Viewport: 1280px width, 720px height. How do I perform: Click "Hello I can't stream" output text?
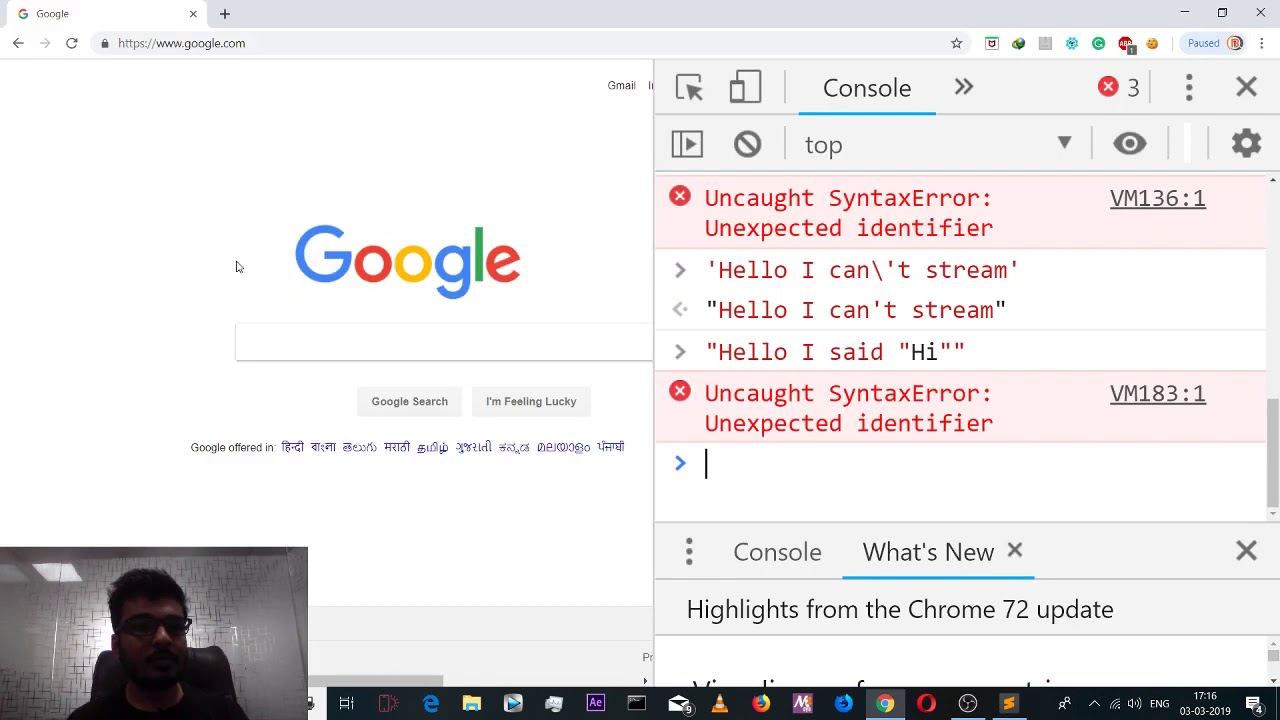tap(856, 310)
